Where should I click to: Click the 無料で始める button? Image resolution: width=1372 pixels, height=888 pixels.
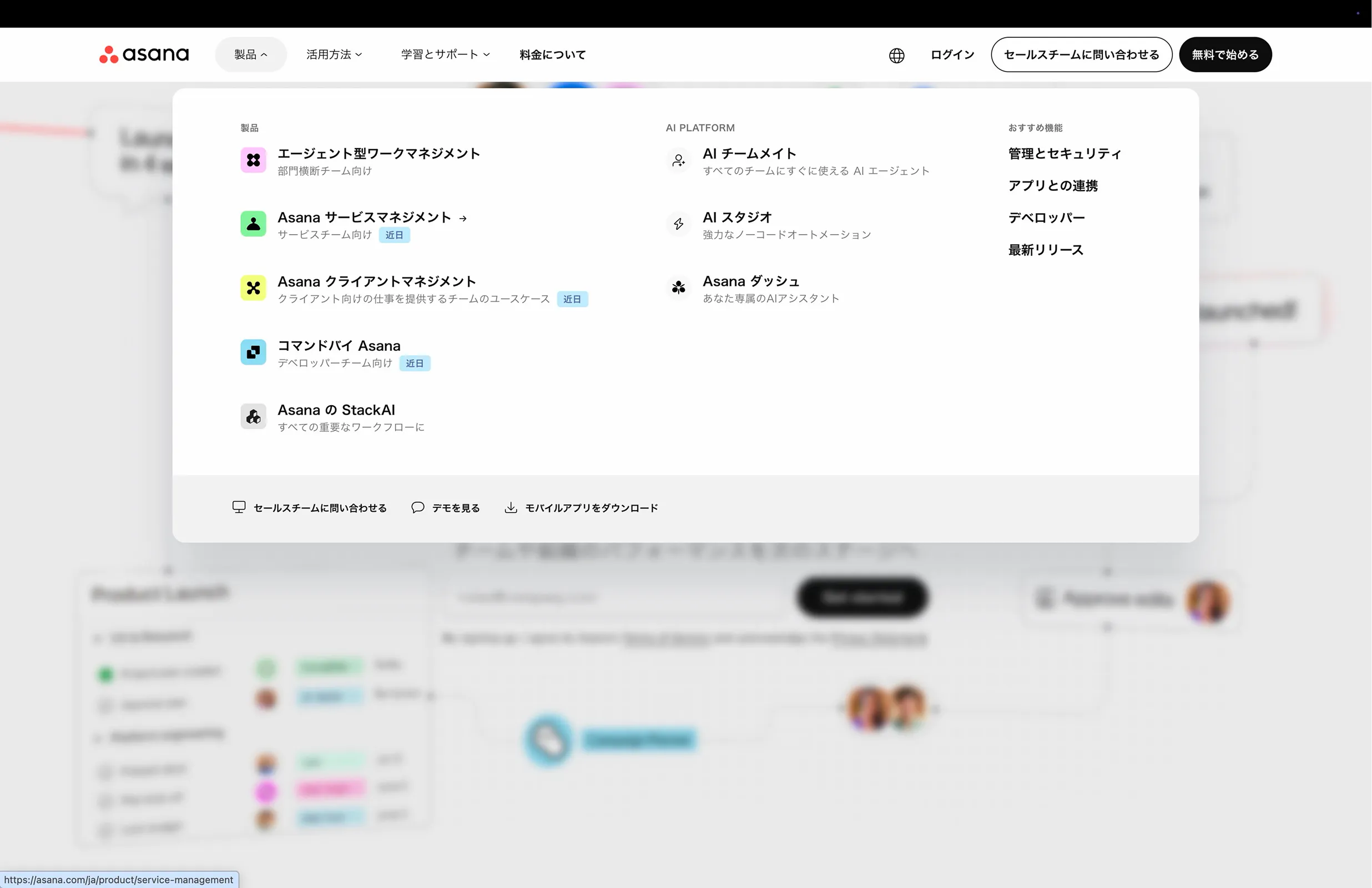(x=1225, y=55)
